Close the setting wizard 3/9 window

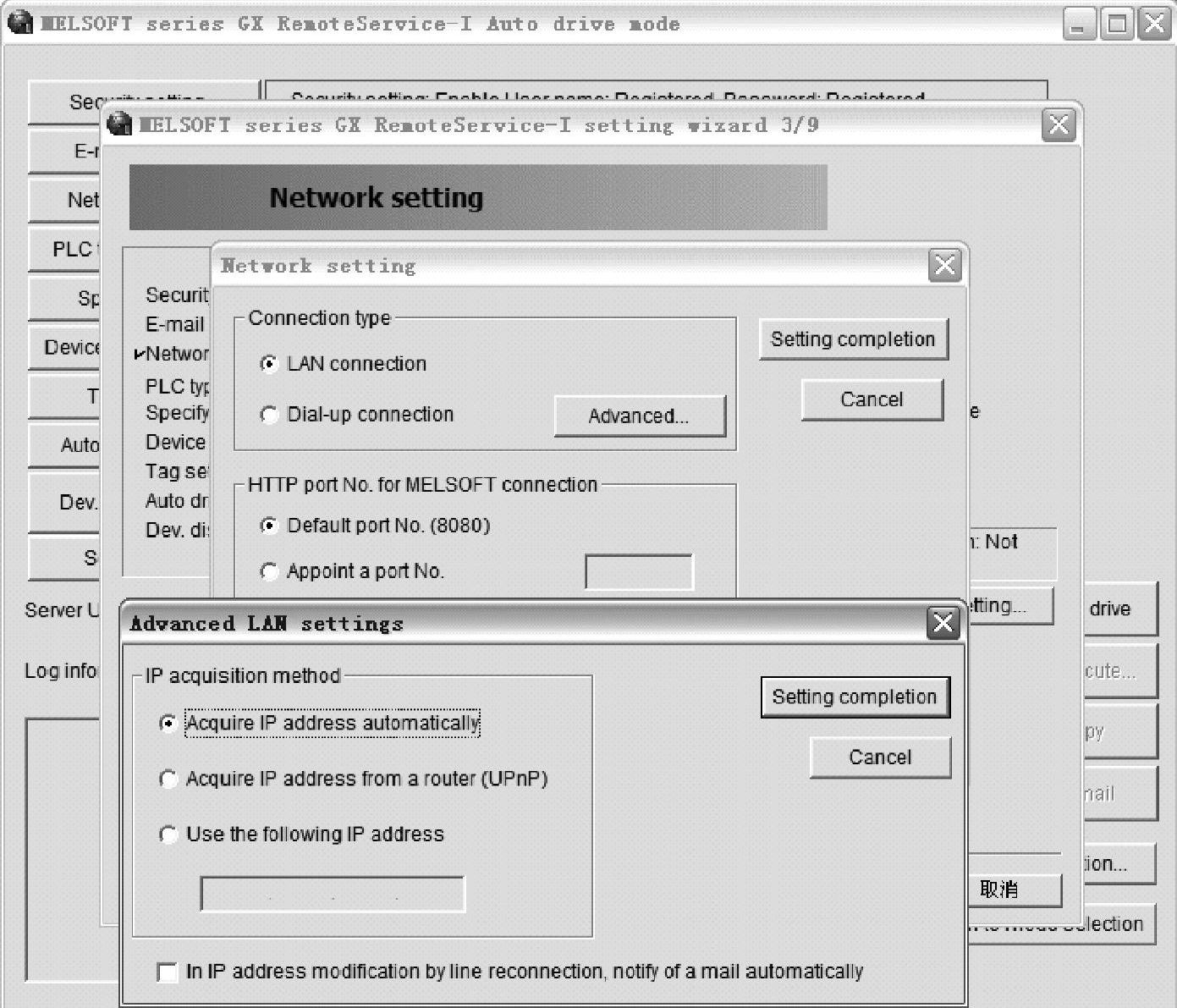pyautogui.click(x=1059, y=125)
